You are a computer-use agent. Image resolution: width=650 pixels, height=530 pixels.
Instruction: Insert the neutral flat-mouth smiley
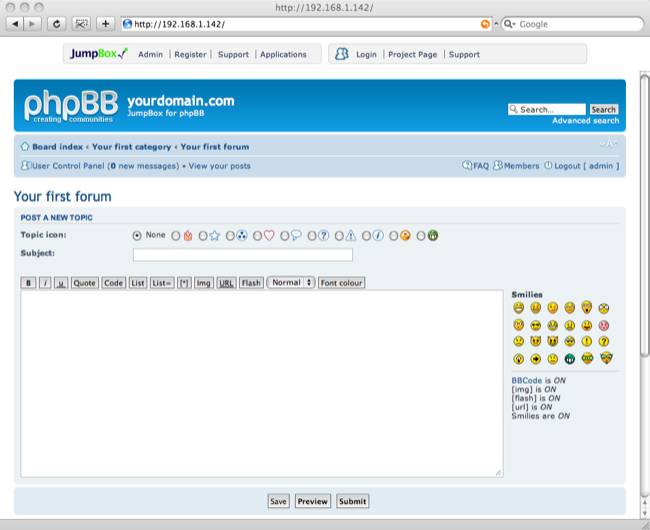(552, 359)
